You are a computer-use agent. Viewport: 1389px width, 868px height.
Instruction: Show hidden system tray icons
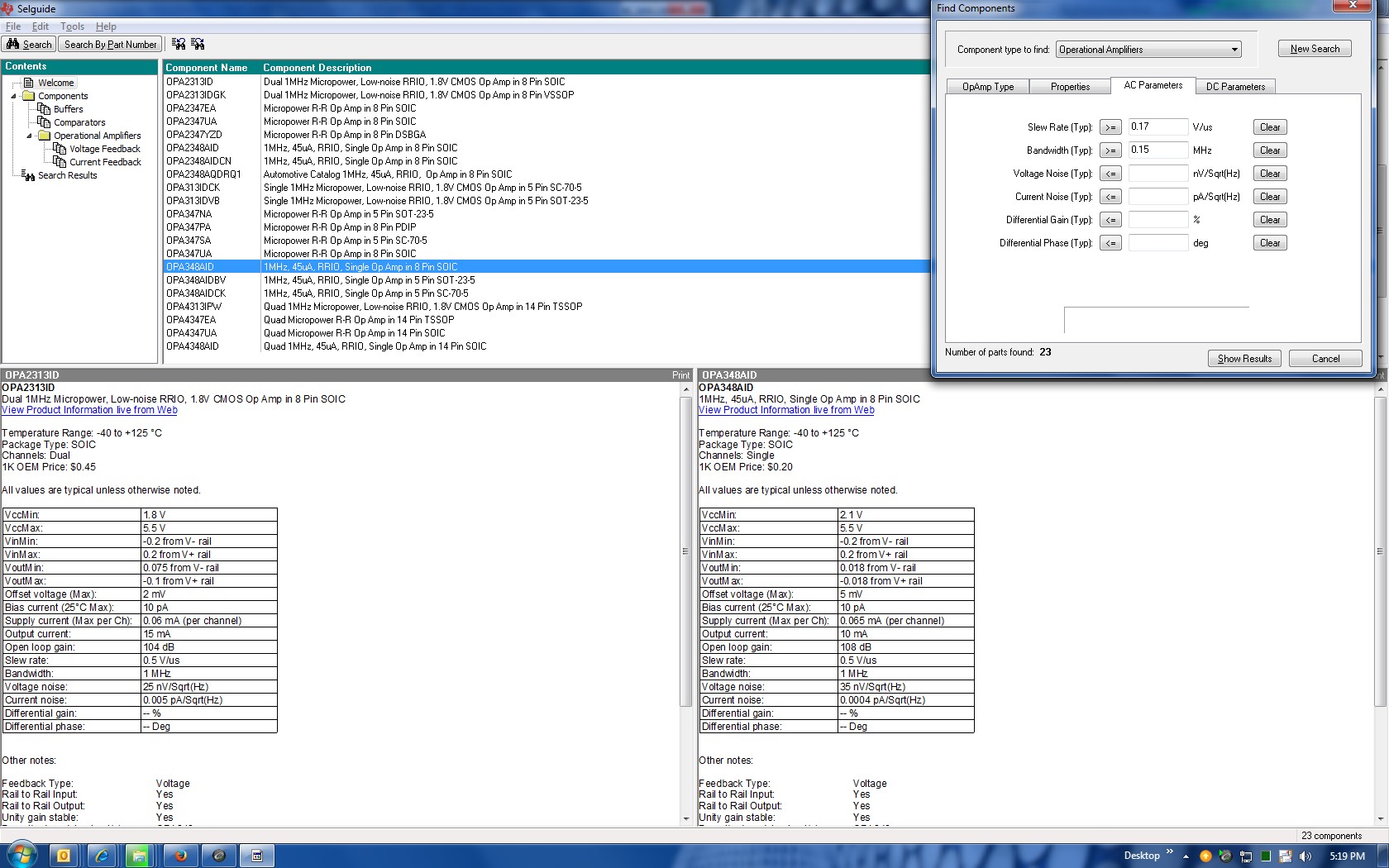click(x=1186, y=856)
